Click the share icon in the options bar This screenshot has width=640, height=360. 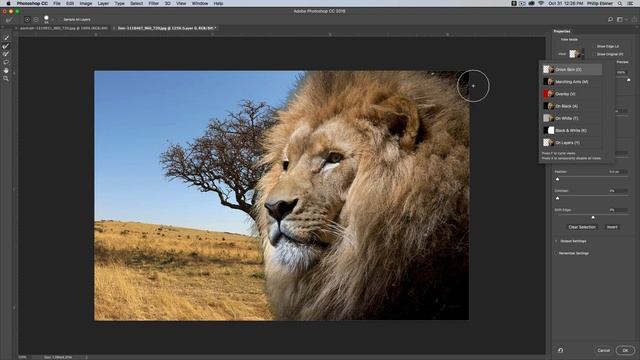pyautogui.click(x=634, y=19)
